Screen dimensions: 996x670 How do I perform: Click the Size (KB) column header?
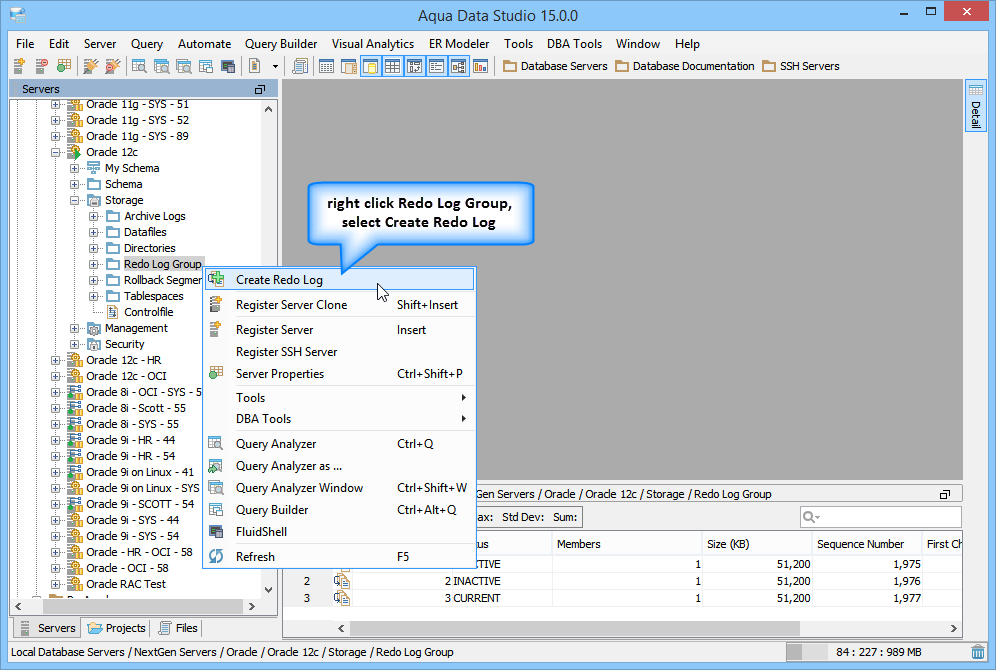point(757,544)
